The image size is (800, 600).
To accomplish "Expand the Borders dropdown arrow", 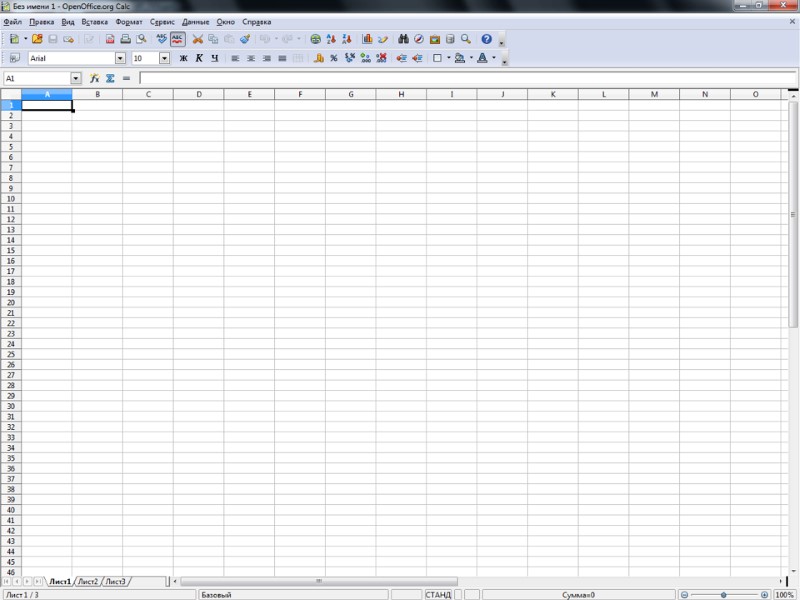I will pyautogui.click(x=449, y=58).
